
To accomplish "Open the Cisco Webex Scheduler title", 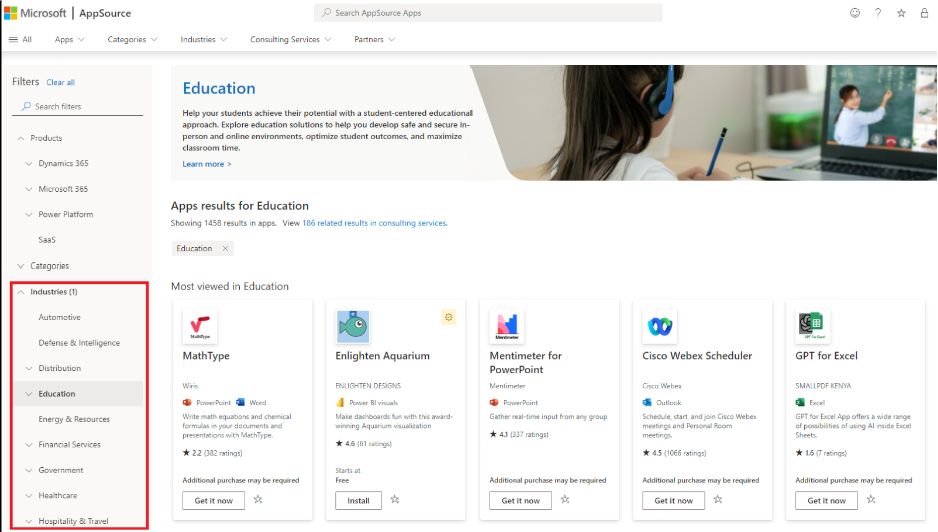I will [x=697, y=355].
